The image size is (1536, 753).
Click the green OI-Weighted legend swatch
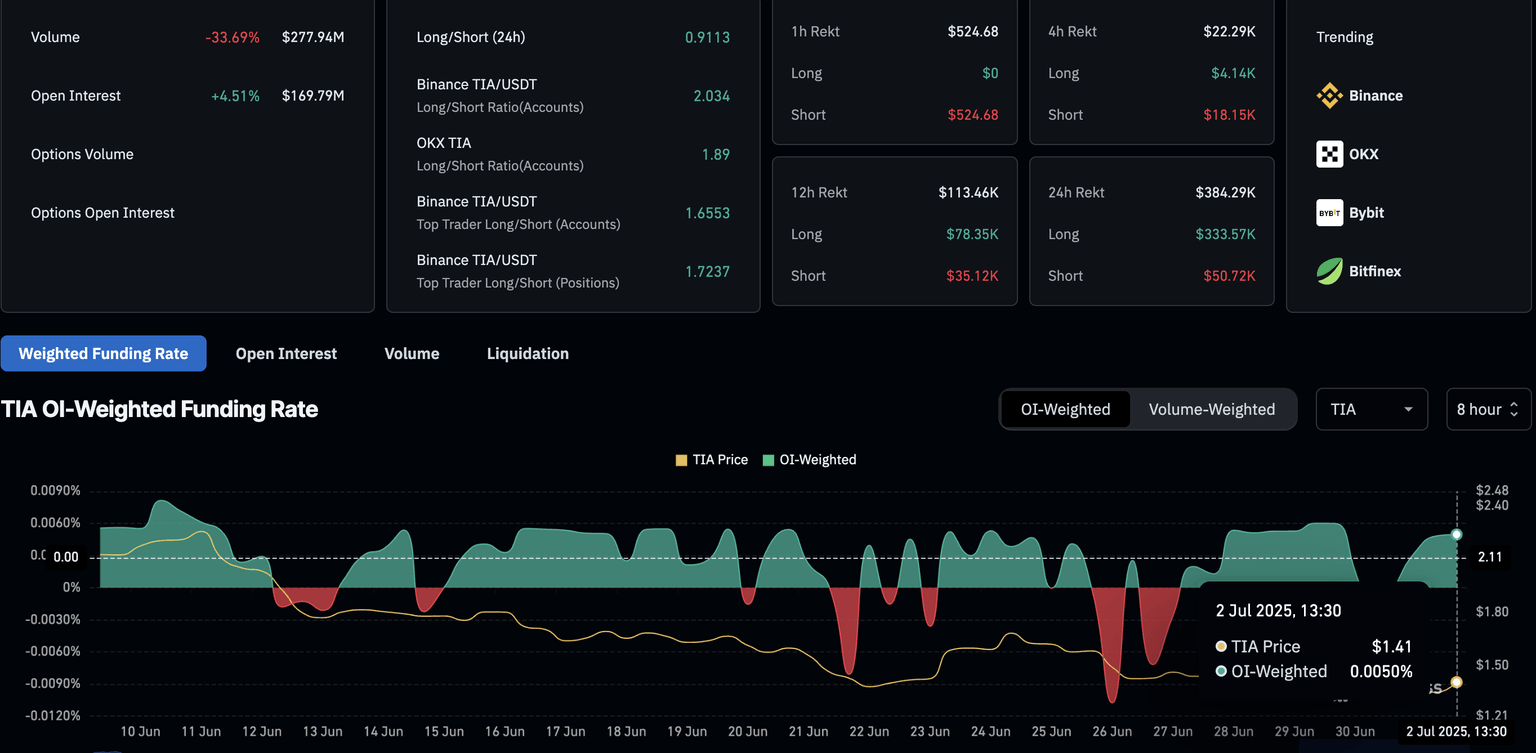tap(768, 460)
